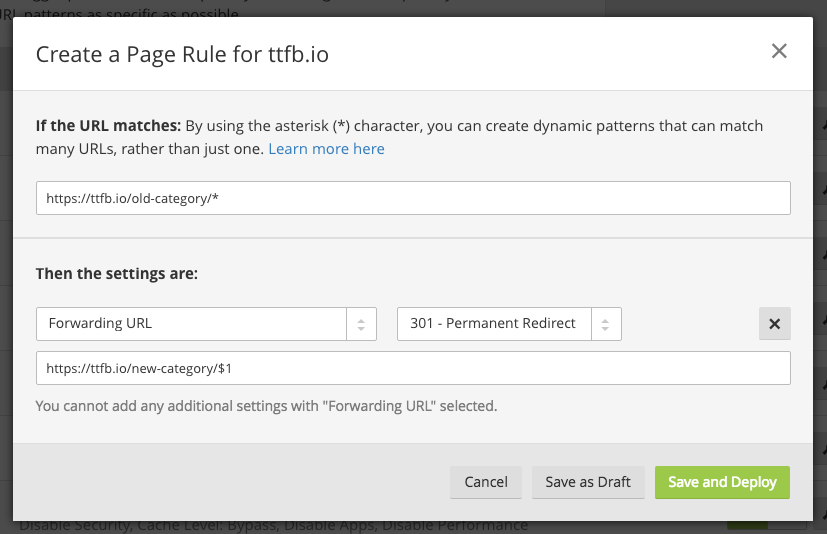The height and width of the screenshot is (534, 827).
Task: Select the 'Create a Page Rule for ttfb.io' title
Action: [x=182, y=54]
